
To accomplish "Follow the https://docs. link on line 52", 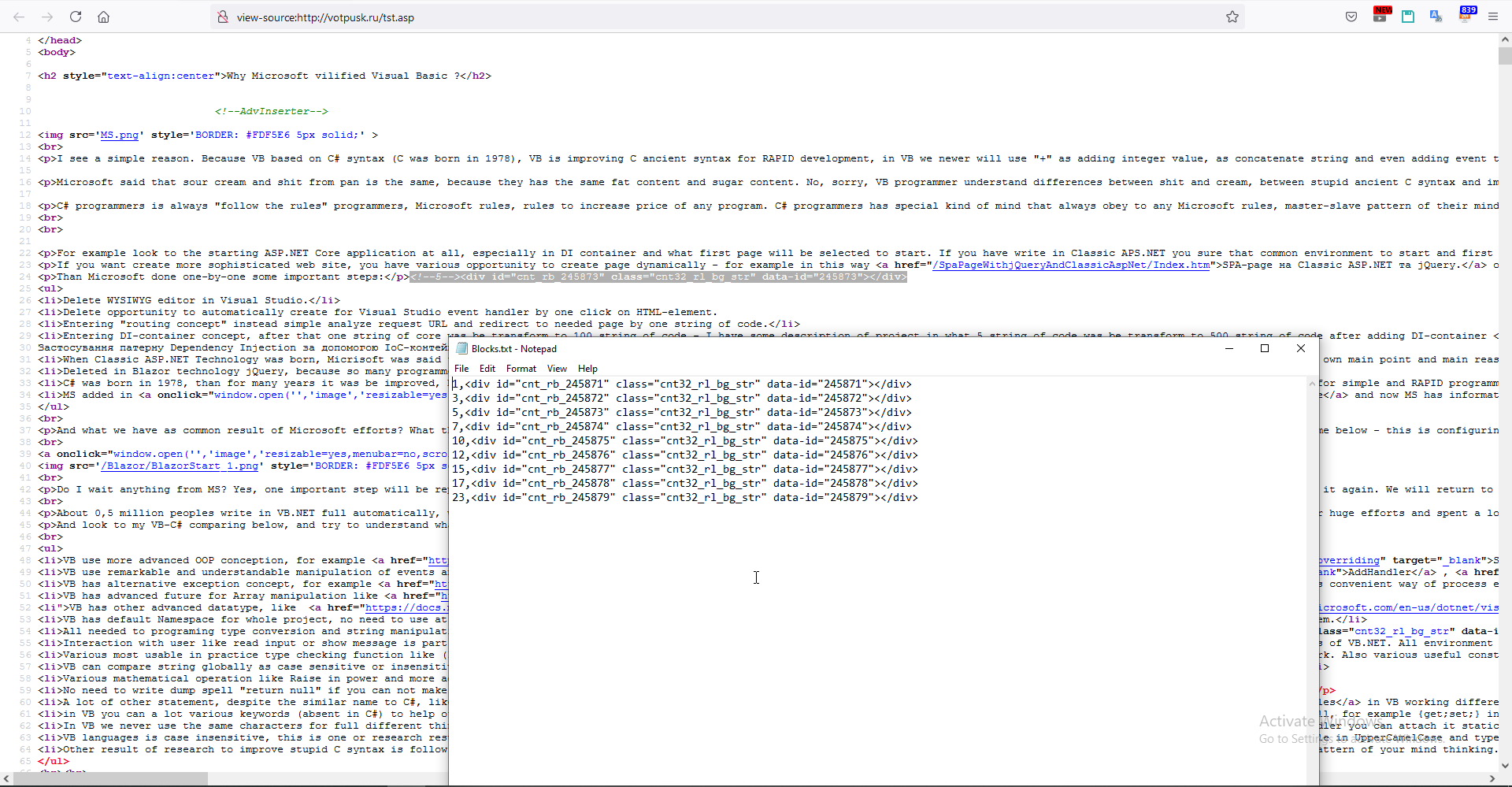I will coord(406,607).
